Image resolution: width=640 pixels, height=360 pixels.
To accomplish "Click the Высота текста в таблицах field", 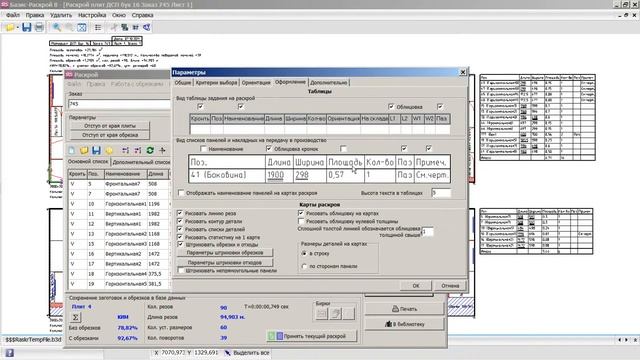I will (x=441, y=193).
